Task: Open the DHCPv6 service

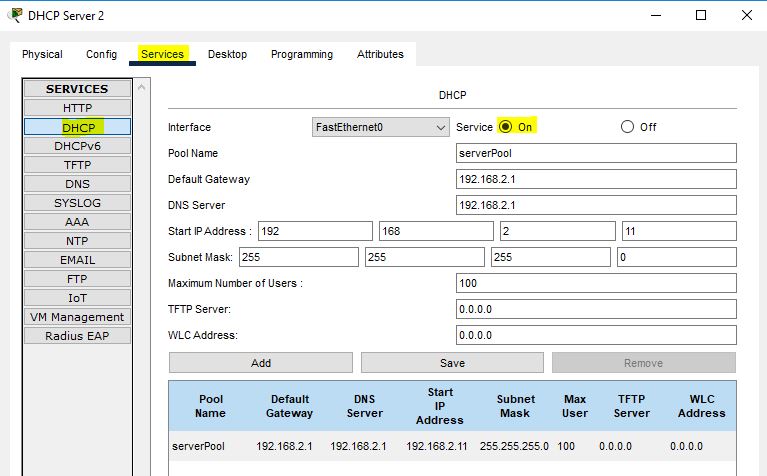Action: click(77, 146)
